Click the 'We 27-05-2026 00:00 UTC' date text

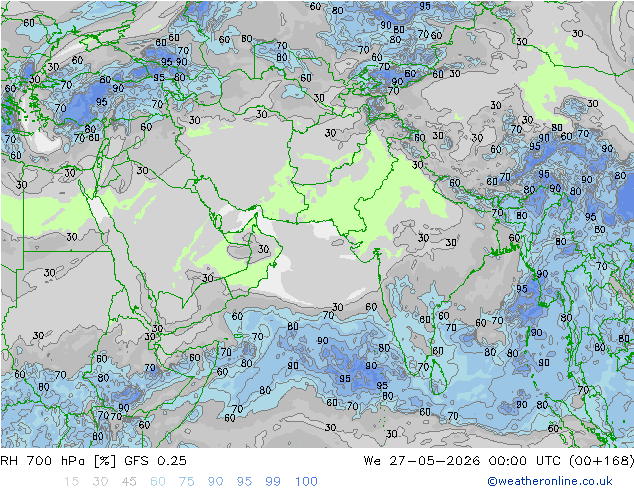[462, 460]
